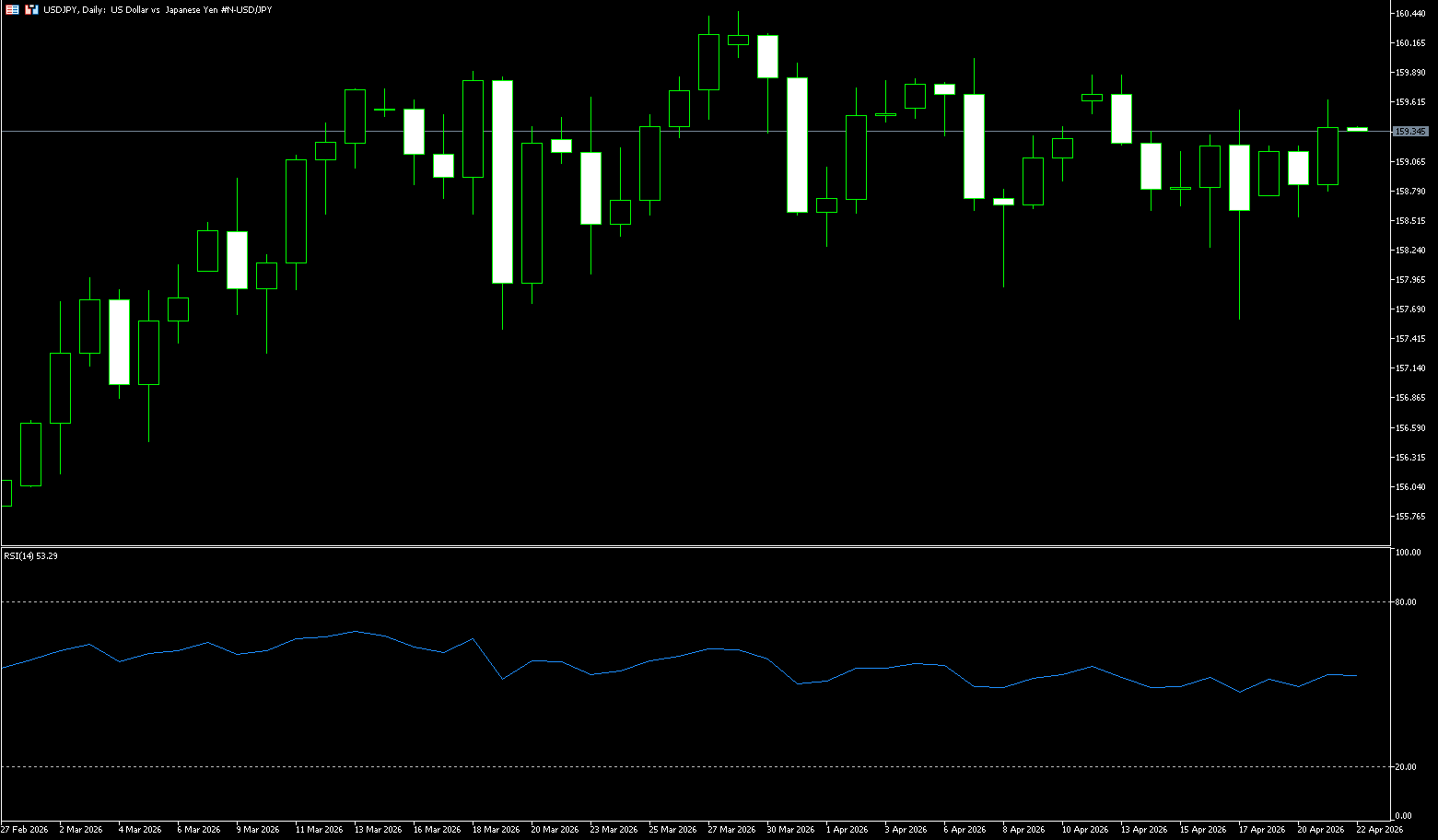Click the RSI 20.00 level label
Image resolution: width=1438 pixels, height=840 pixels.
coord(1406,767)
